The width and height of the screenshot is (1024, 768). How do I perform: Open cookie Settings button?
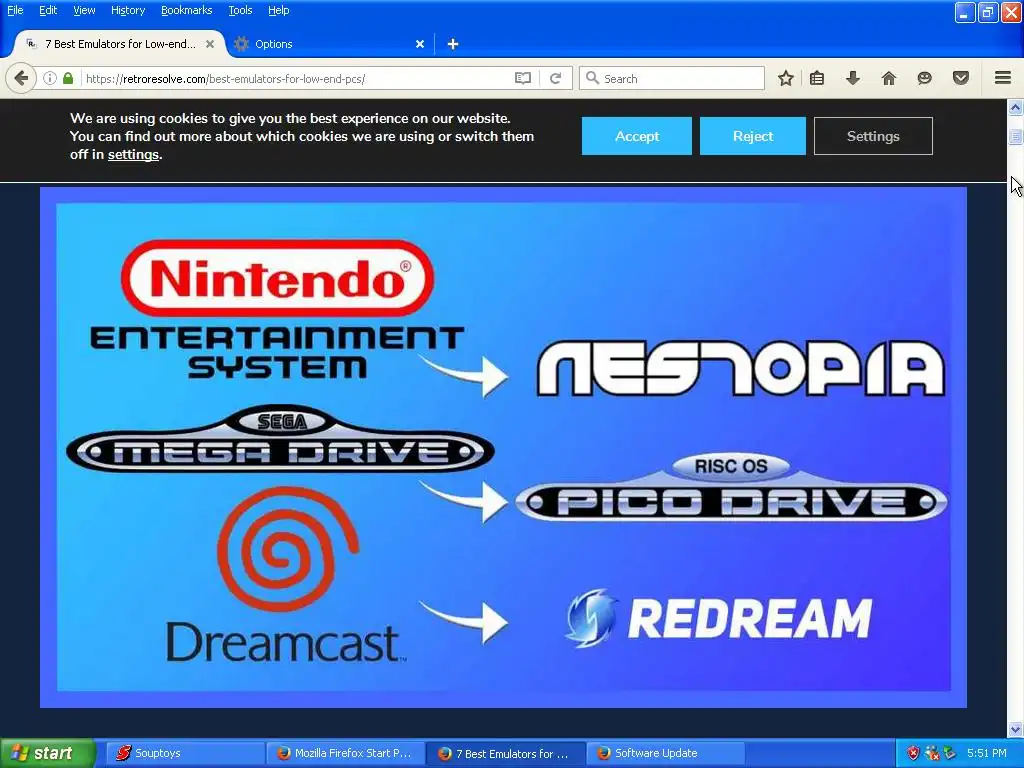coord(873,136)
